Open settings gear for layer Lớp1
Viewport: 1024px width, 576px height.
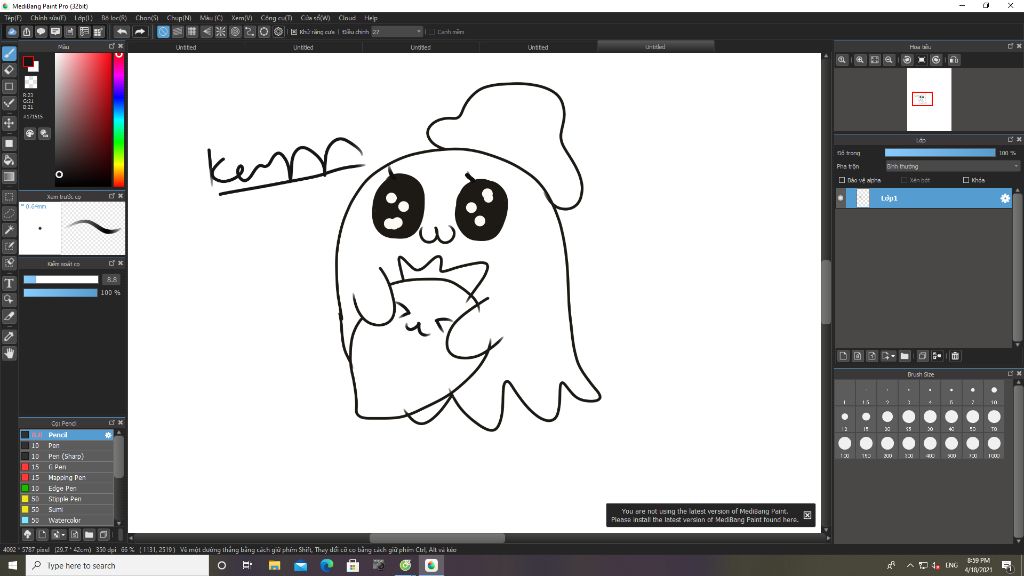(1005, 199)
